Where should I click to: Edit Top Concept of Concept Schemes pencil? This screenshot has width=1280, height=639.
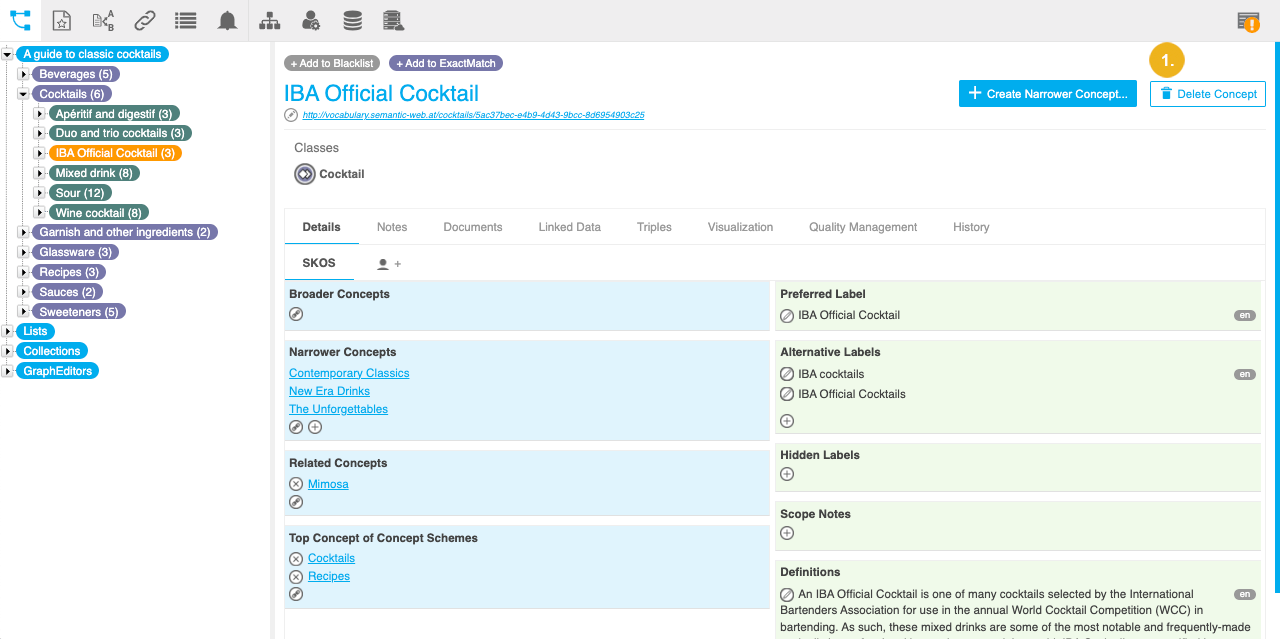click(x=296, y=594)
